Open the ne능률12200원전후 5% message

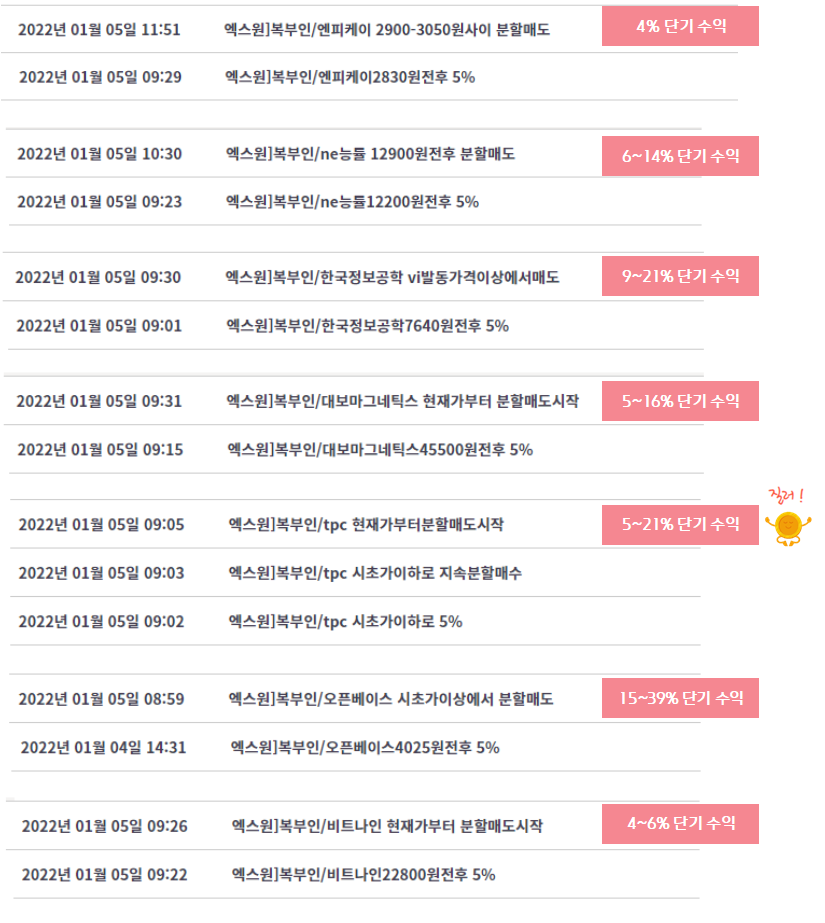point(352,202)
